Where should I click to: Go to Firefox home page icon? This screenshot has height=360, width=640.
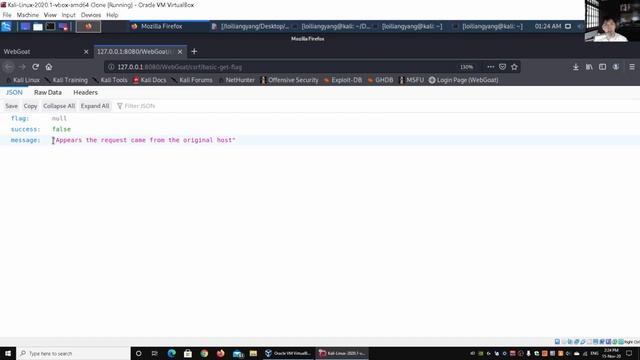49,67
